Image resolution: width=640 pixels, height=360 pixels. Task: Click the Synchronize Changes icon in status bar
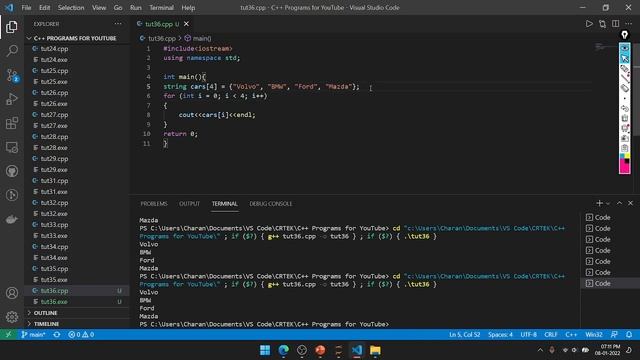57,335
